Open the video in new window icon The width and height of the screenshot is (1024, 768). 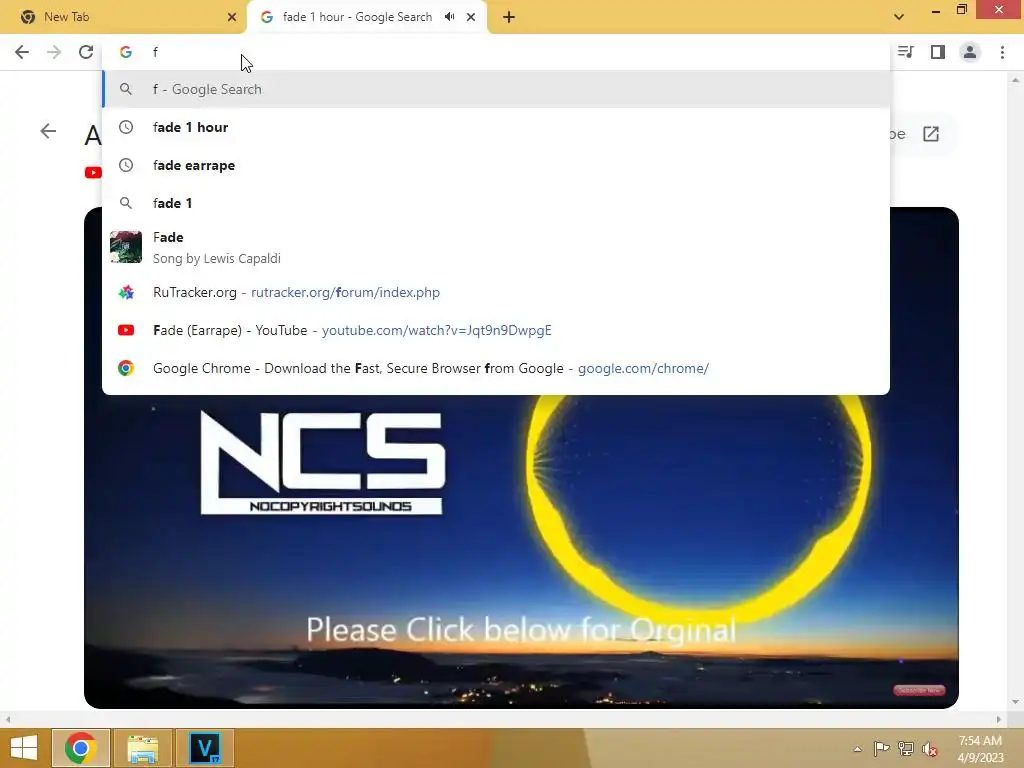coord(931,135)
